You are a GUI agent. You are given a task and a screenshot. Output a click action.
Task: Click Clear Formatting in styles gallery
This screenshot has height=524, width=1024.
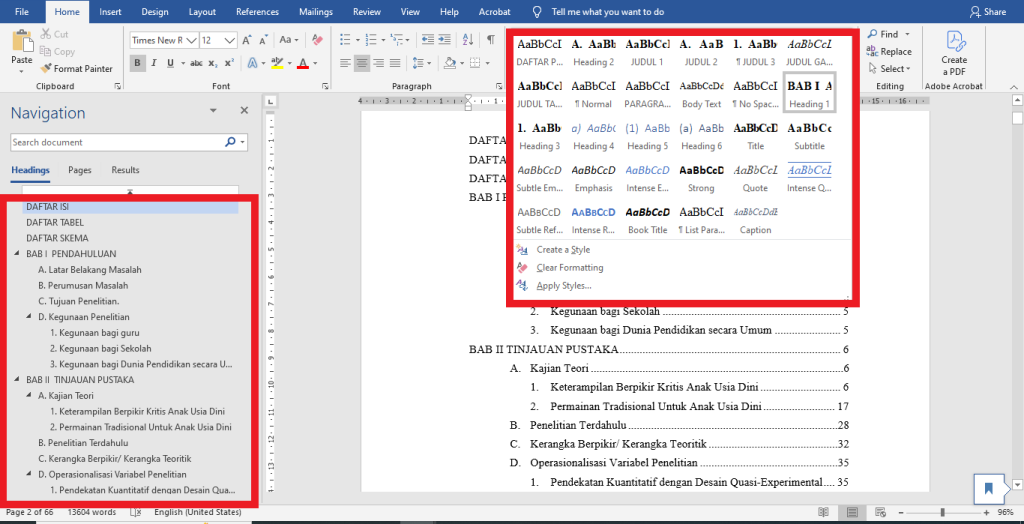click(x=569, y=268)
